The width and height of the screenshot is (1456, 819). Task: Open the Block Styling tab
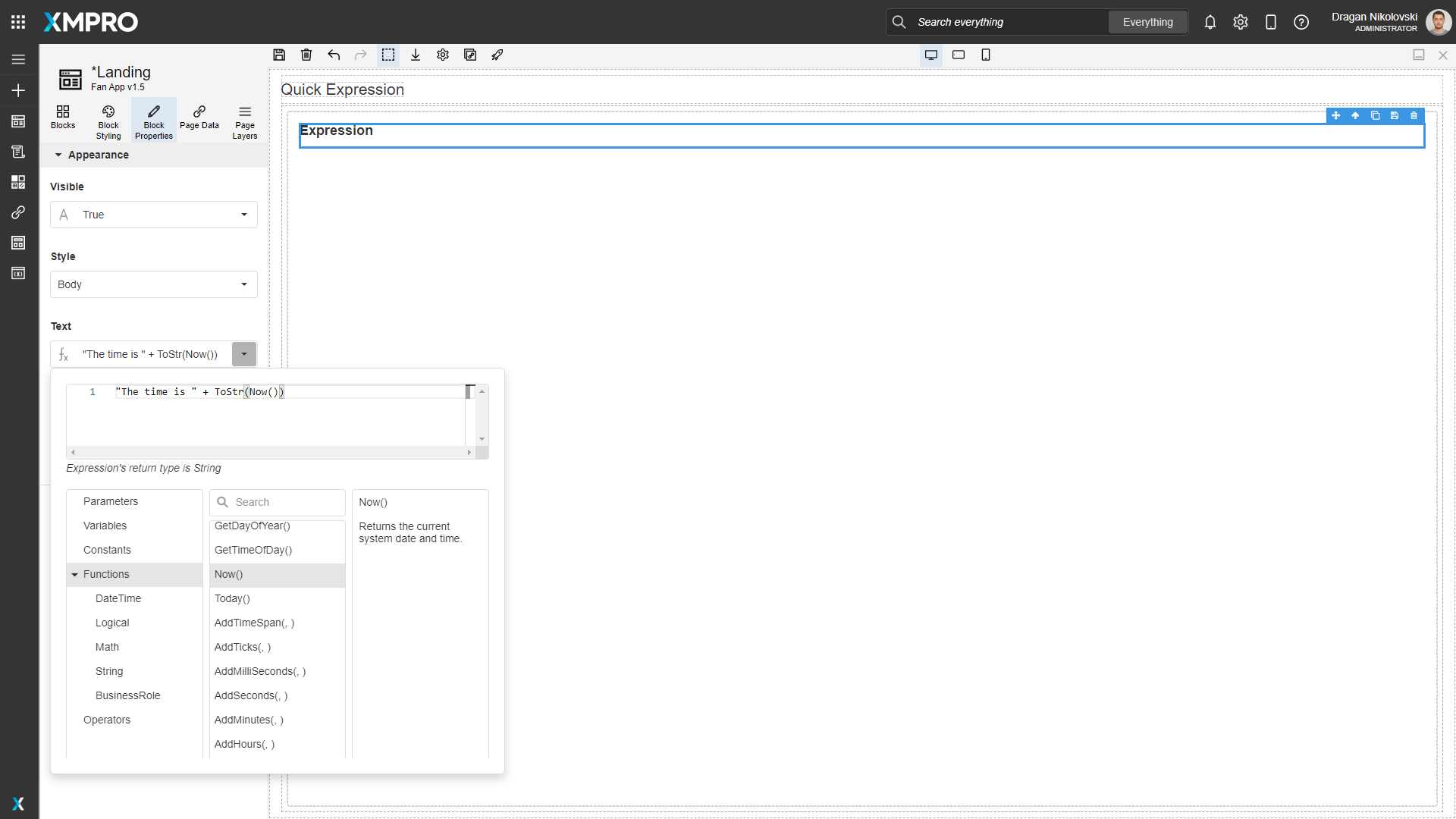point(108,121)
